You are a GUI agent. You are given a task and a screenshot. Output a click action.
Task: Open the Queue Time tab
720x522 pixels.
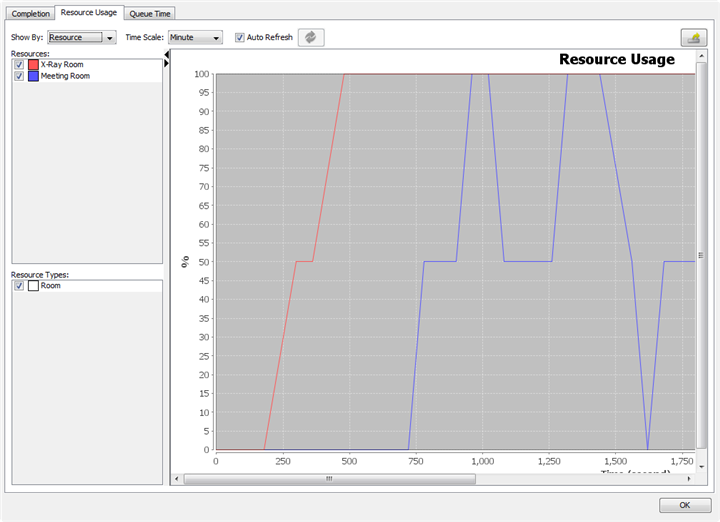(x=150, y=13)
